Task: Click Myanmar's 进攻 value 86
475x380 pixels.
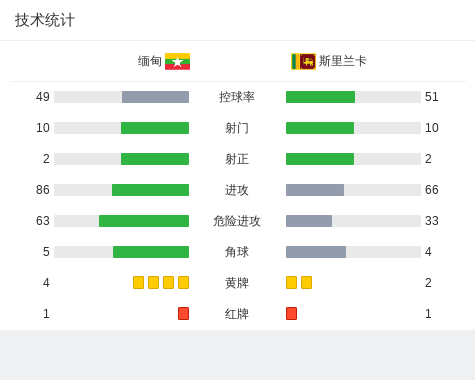Action: pos(43,190)
